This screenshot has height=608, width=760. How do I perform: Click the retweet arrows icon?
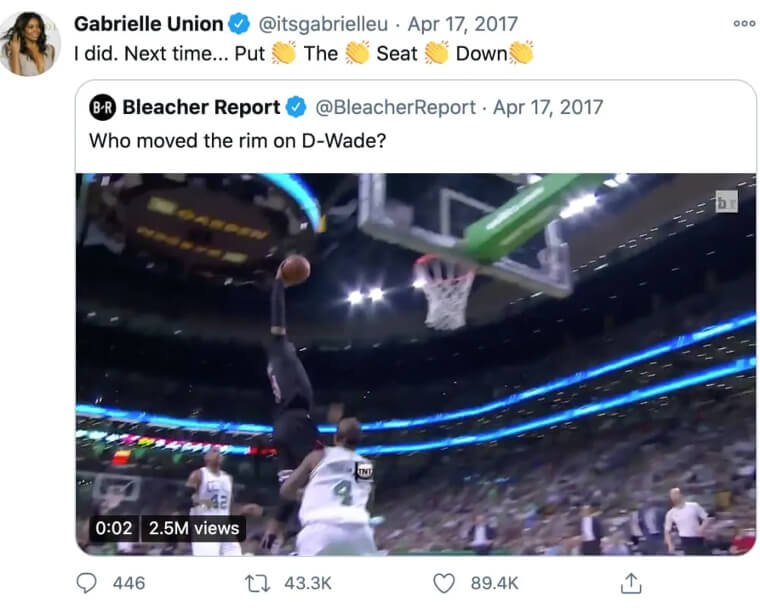260,582
